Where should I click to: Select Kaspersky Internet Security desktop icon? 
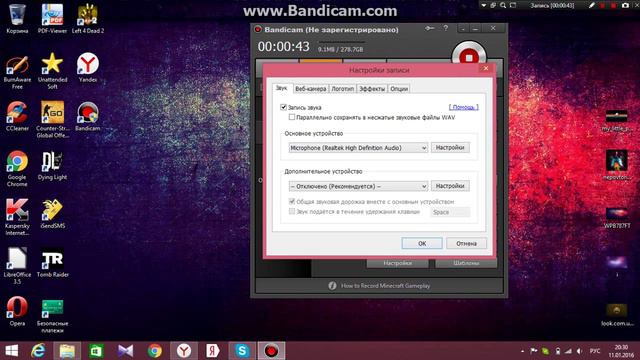[17, 217]
